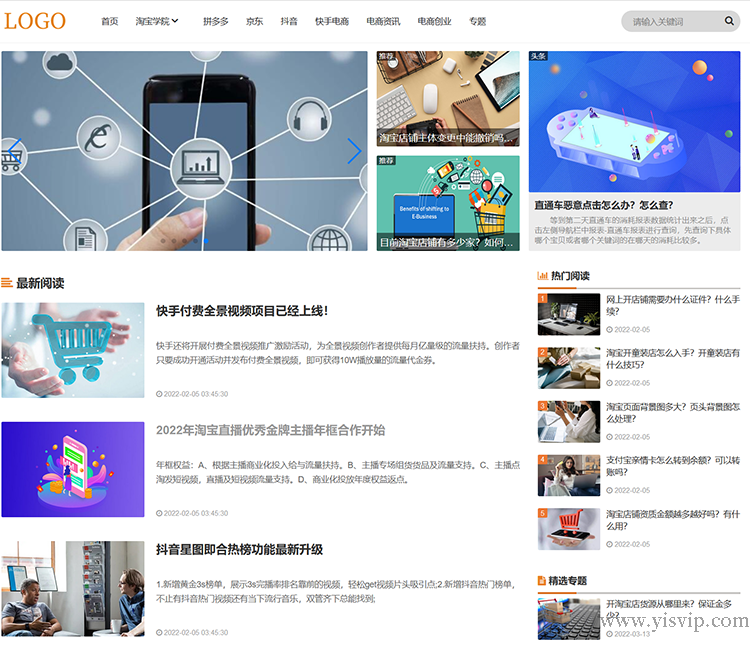Open 抖音星图即合热榜功能最新升级 headline

(x=239, y=549)
